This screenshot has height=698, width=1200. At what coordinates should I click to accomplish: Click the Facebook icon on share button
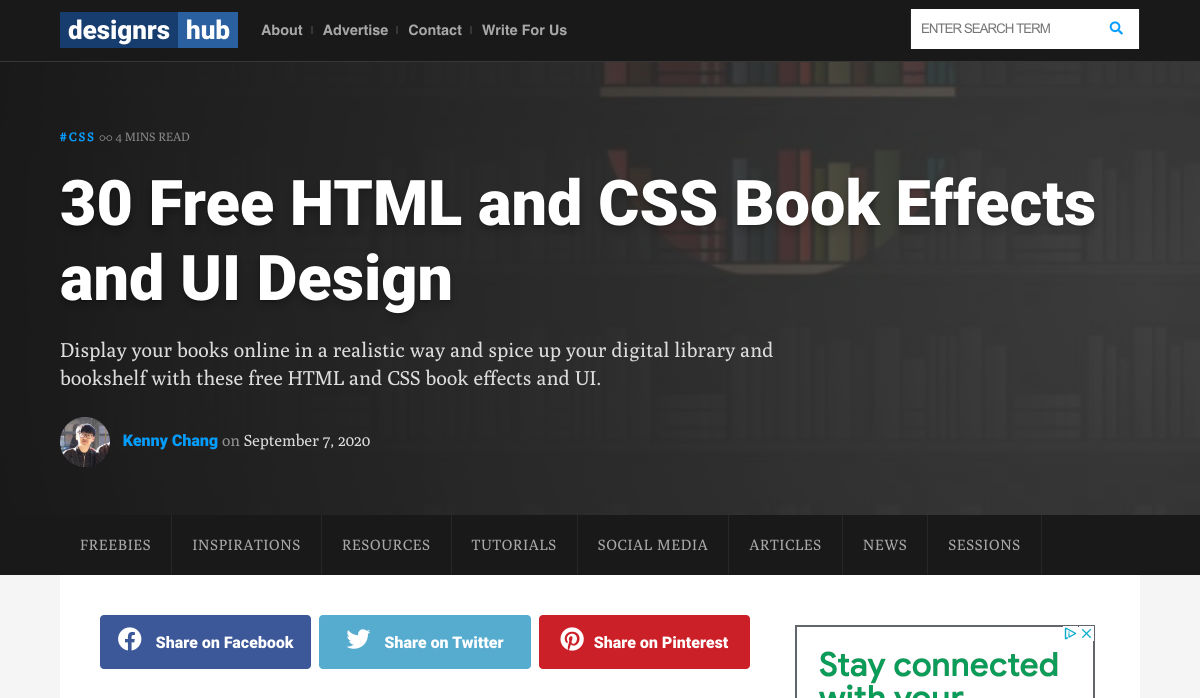tap(130, 640)
